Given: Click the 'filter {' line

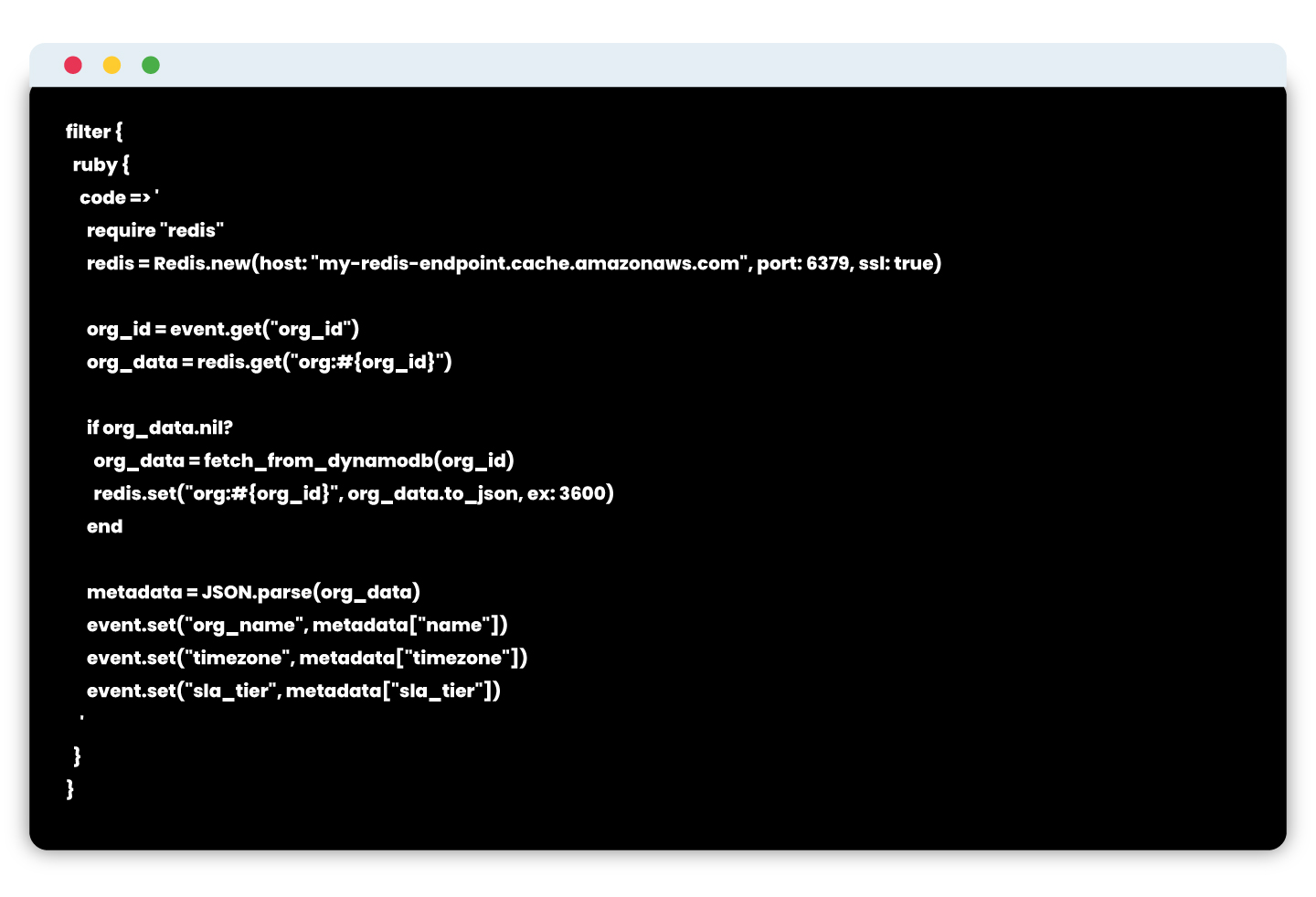Looking at the screenshot, I should coord(94,132).
